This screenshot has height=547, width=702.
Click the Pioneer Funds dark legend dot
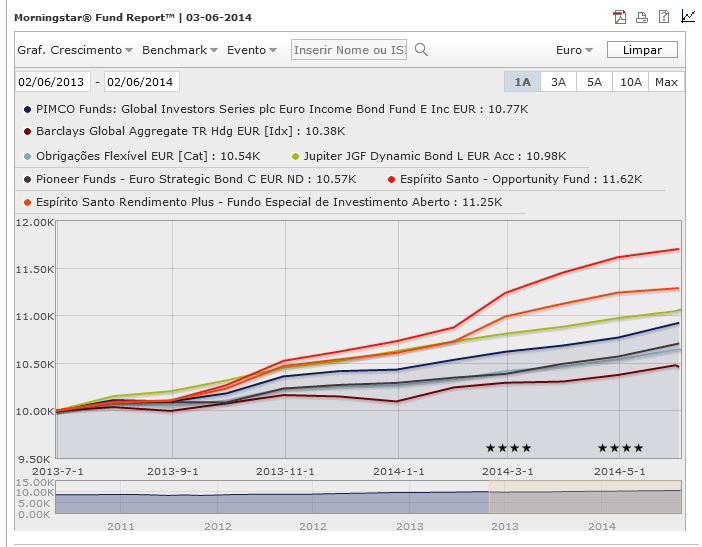pyautogui.click(x=27, y=179)
